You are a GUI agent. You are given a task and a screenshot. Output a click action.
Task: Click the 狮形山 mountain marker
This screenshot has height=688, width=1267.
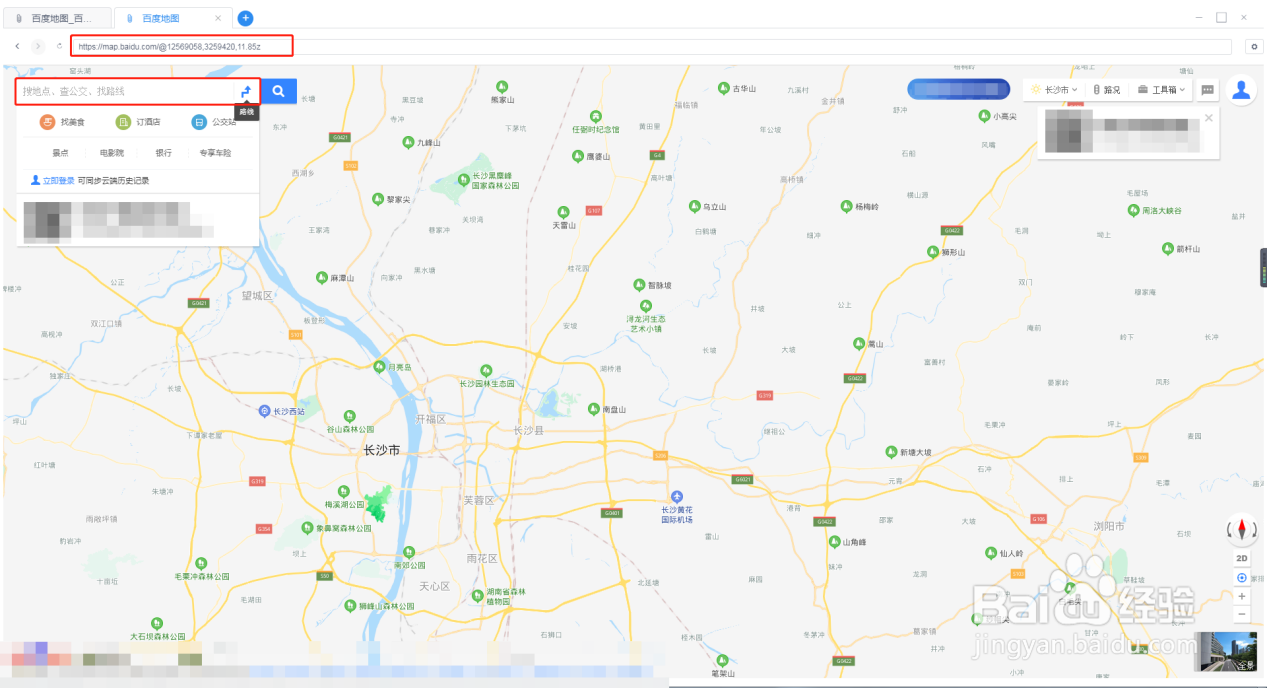click(933, 253)
